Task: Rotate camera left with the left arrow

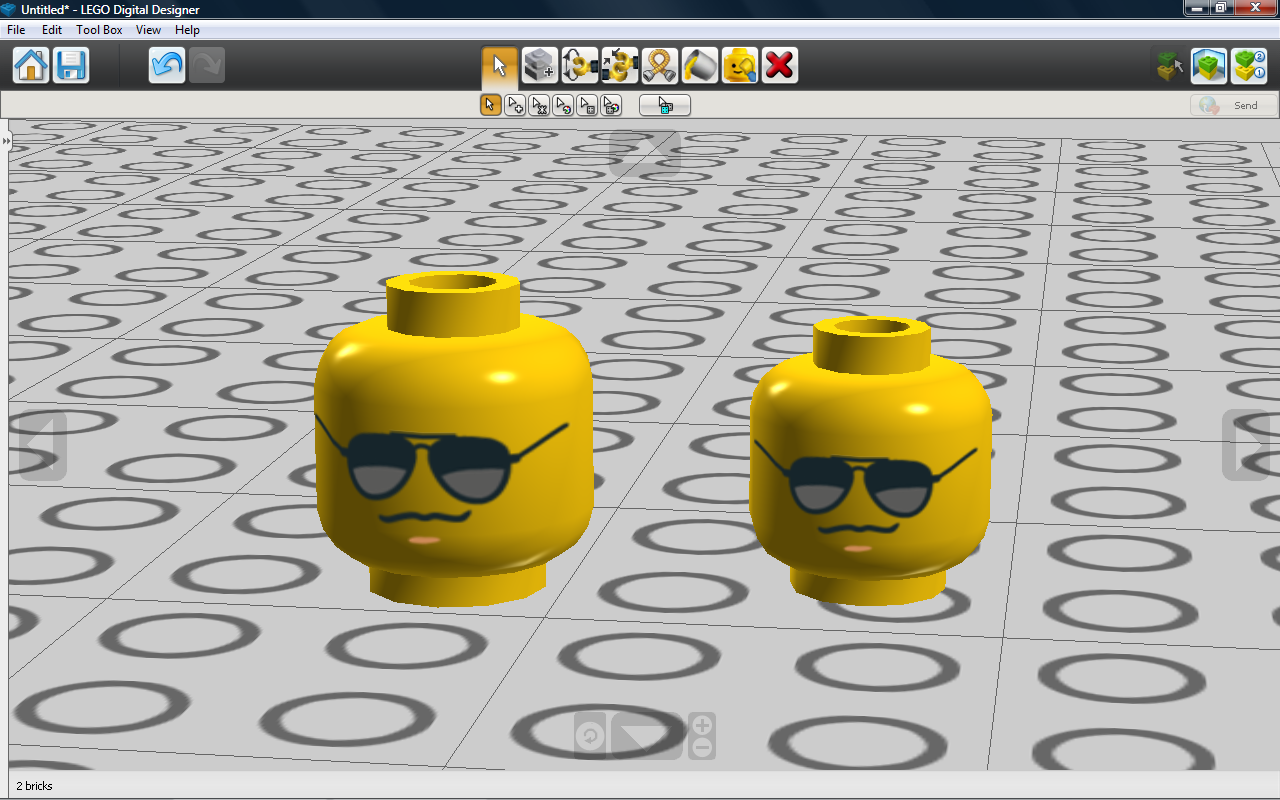Action: click(x=42, y=445)
